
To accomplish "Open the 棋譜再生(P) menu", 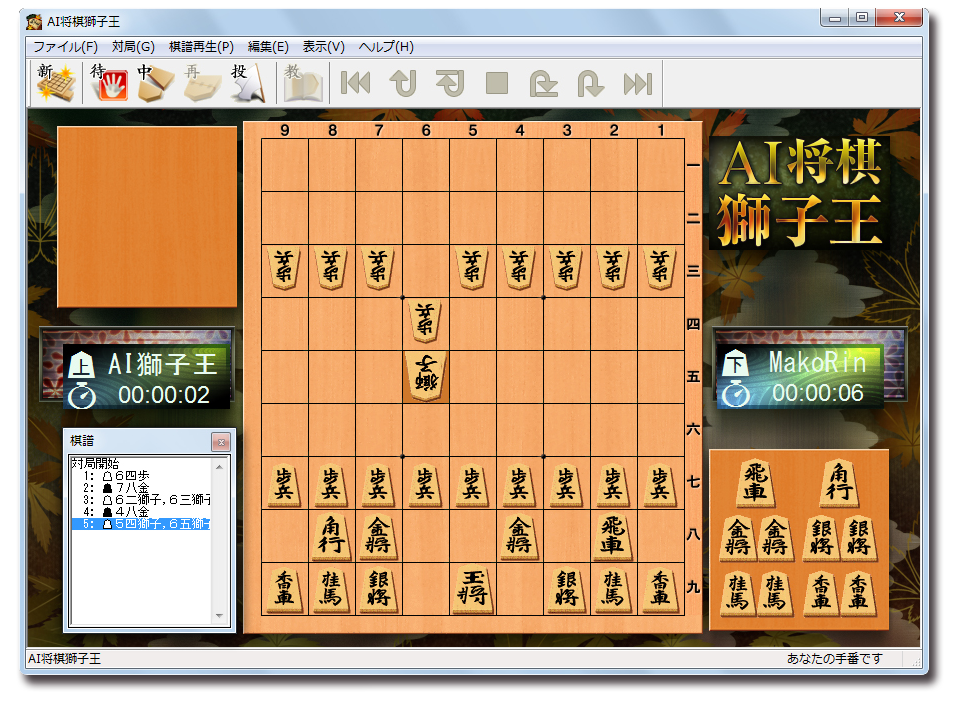I will coord(201,47).
